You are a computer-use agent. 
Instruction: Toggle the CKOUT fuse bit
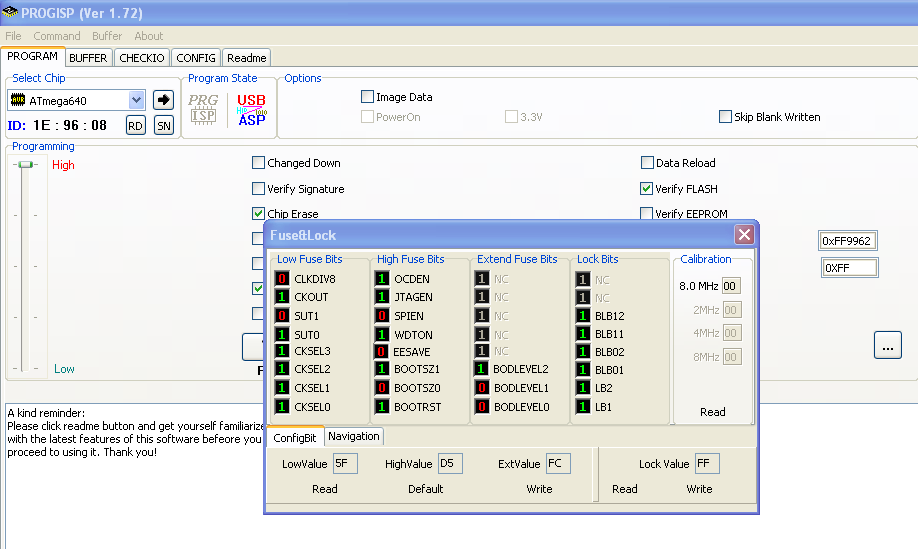tap(282, 297)
